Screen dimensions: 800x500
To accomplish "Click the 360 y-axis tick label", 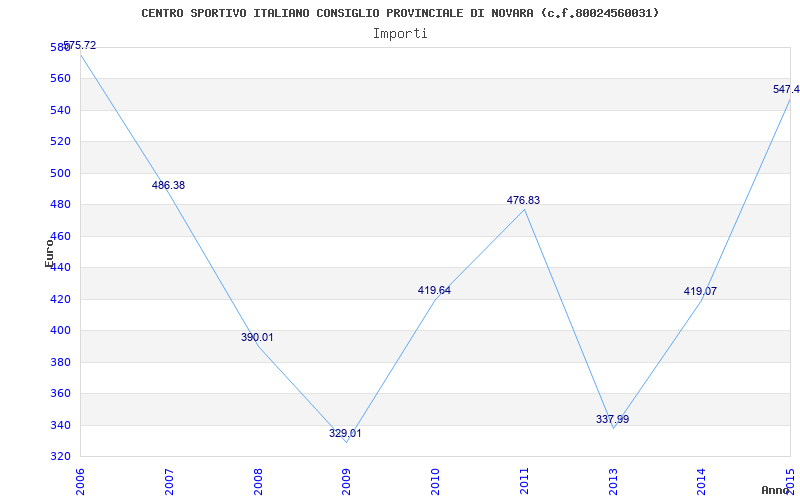I will pyautogui.click(x=59, y=394).
